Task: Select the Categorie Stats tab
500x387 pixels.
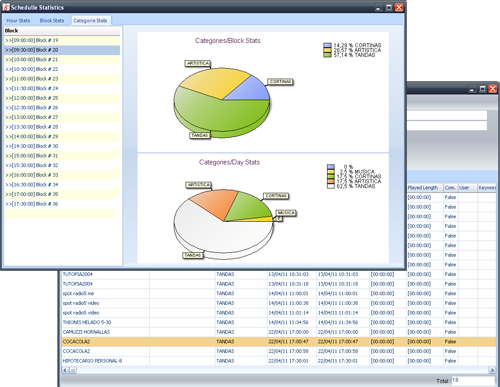Action: coord(90,21)
